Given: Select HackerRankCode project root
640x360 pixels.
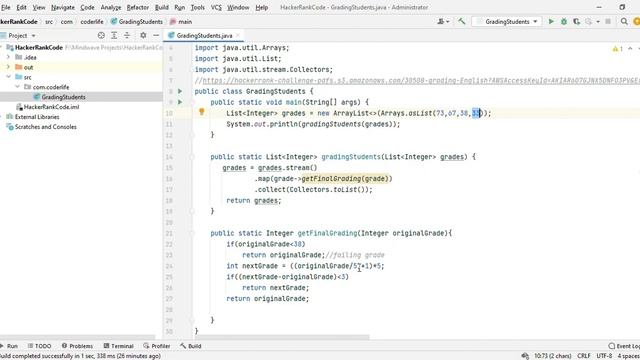Looking at the screenshot, I should pyautogui.click(x=39, y=47).
